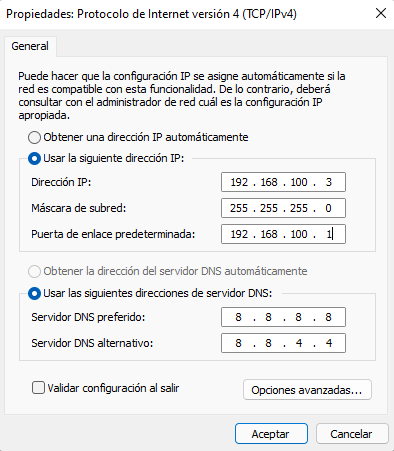Click first octet of Dirección IP field
The height and width of the screenshot is (451, 394).
tap(239, 182)
